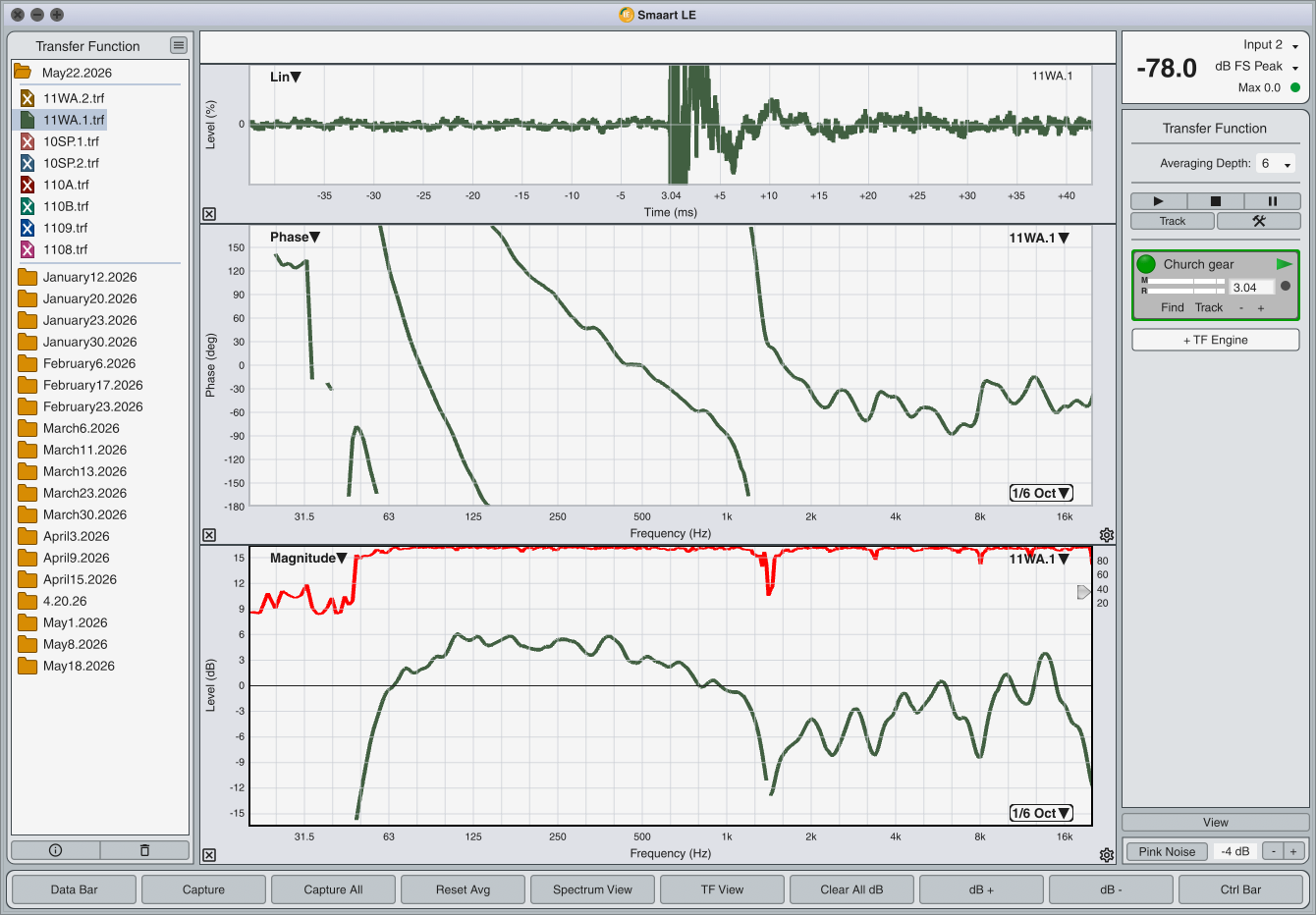Click the 1108.trf trace icon
The width and height of the screenshot is (1316, 915).
coord(27,249)
